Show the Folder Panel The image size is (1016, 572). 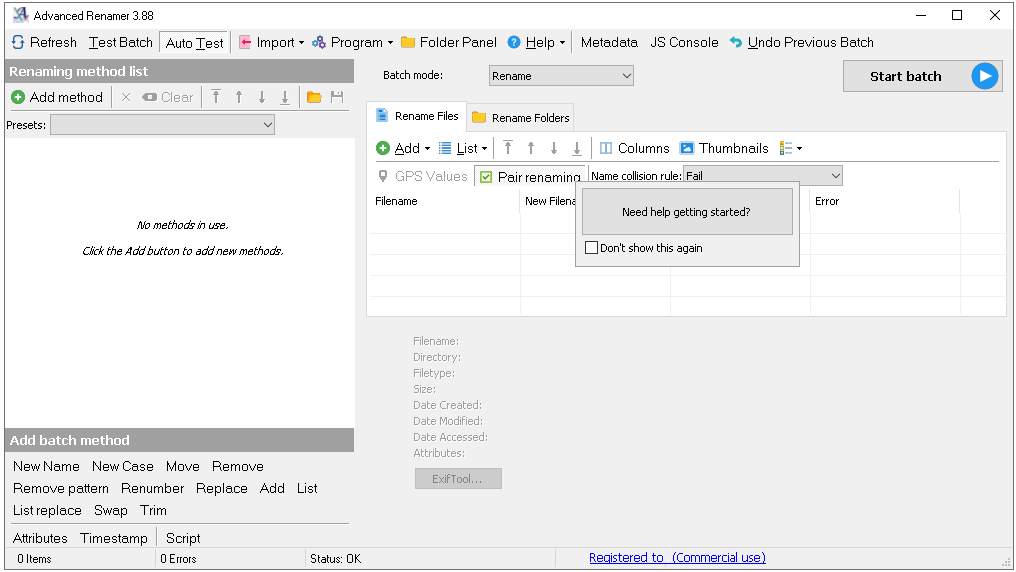[x=449, y=43]
